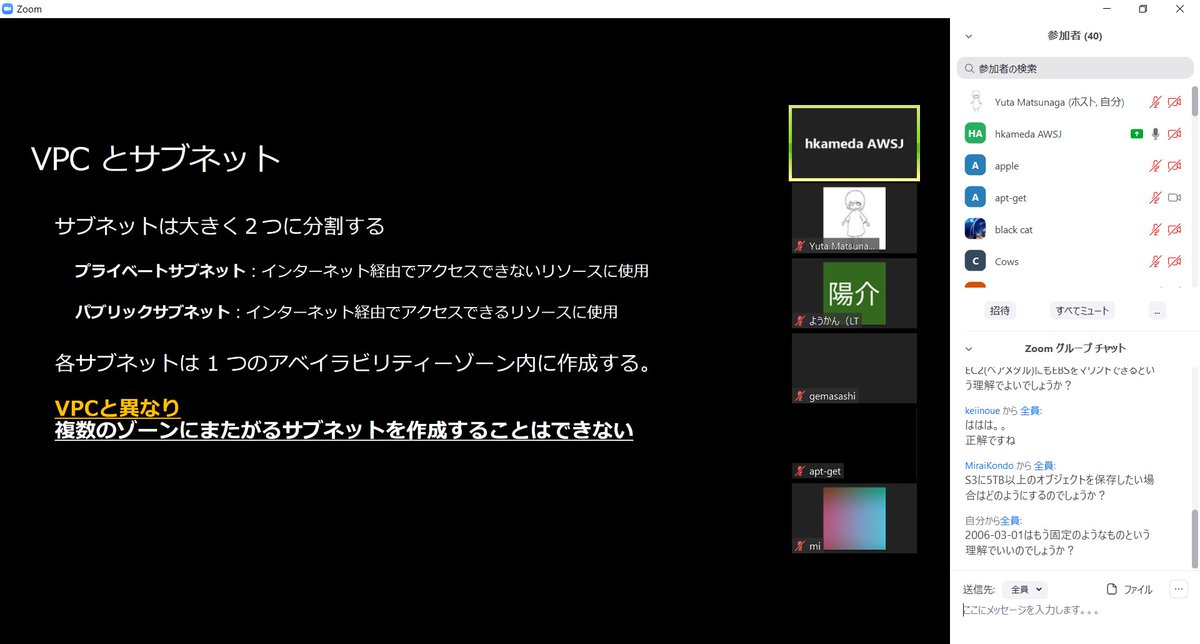1200x644 pixels.
Task: Click the chat message about S3に5TB以上
Action: [1059, 487]
